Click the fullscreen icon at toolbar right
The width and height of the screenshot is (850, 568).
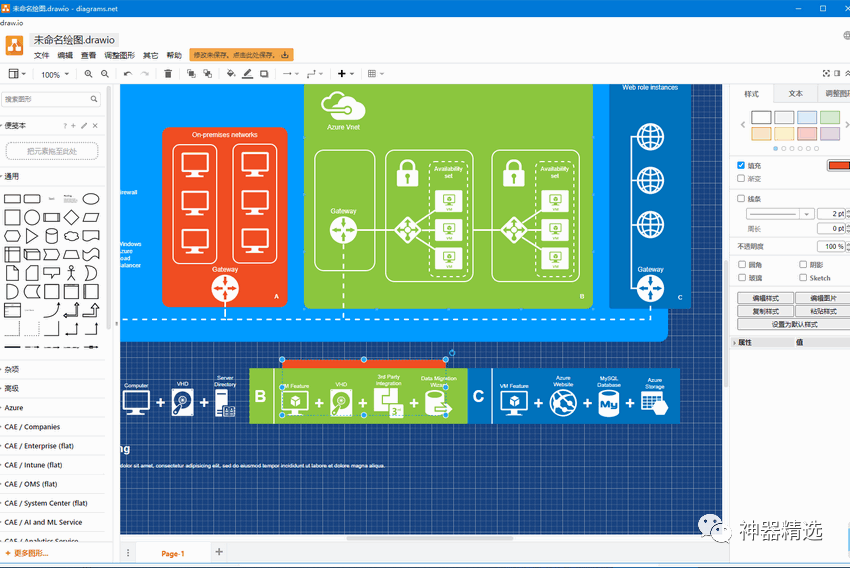[826, 74]
